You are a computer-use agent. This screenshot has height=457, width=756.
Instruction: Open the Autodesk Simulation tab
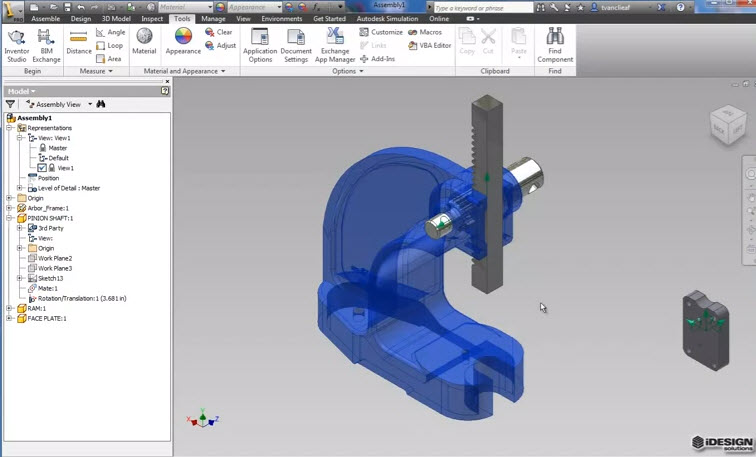coord(387,19)
